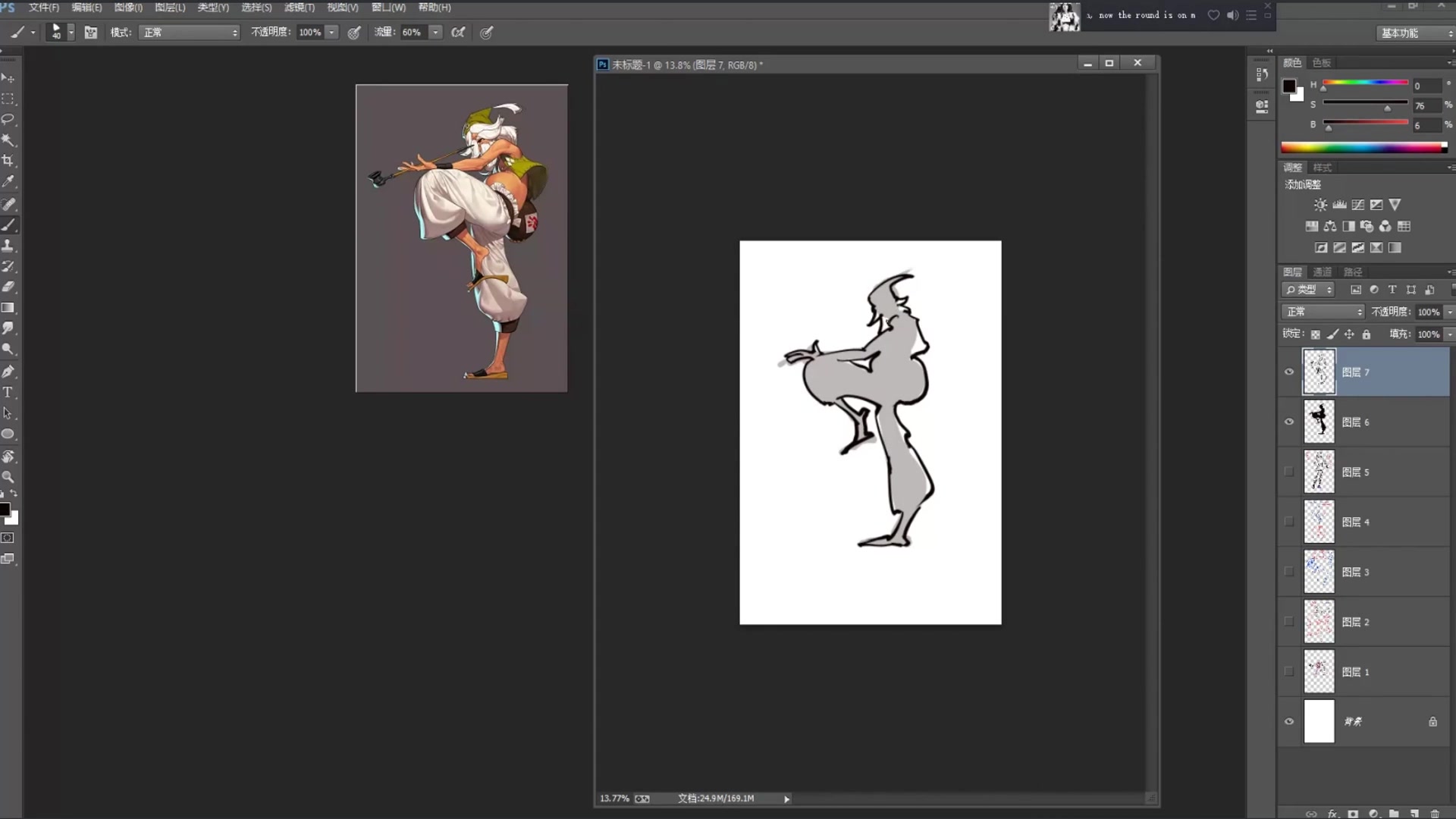Select the Move tool
The height and width of the screenshot is (819, 1456).
(x=8, y=78)
